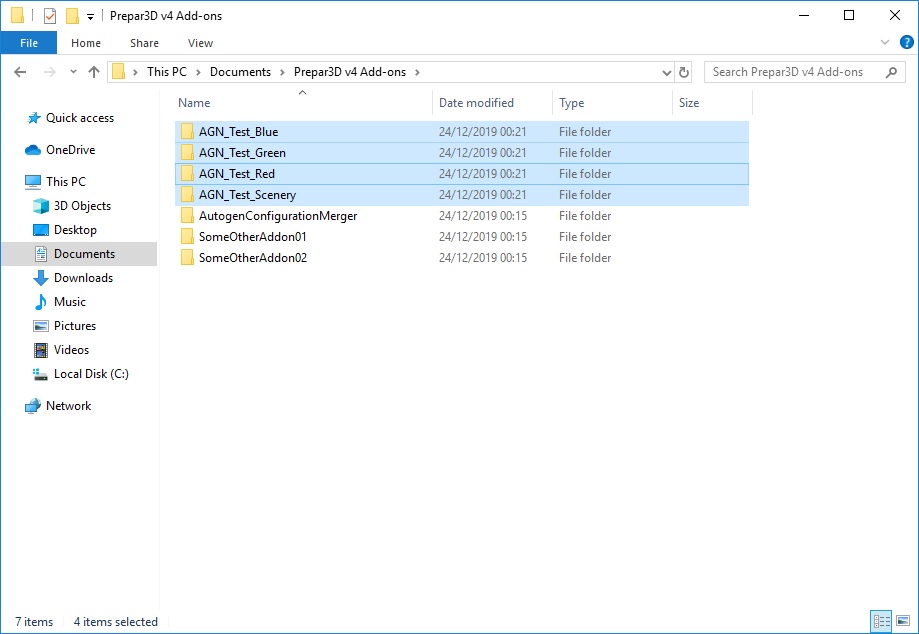Open OneDrive in the navigation pane
This screenshot has height=634, width=919.
coord(70,150)
